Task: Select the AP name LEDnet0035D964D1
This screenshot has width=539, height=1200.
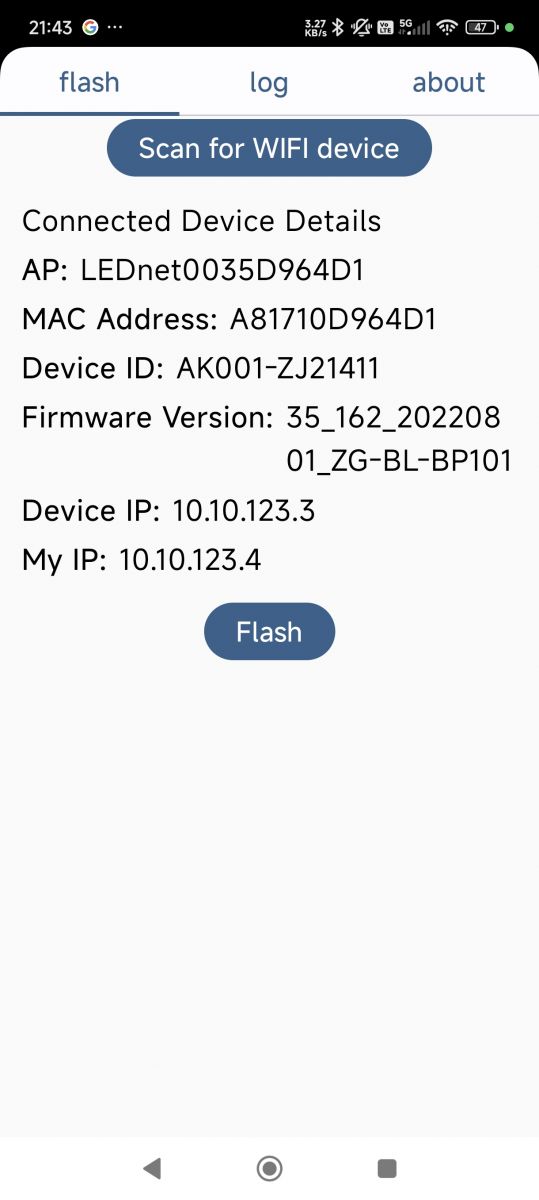Action: click(x=222, y=270)
